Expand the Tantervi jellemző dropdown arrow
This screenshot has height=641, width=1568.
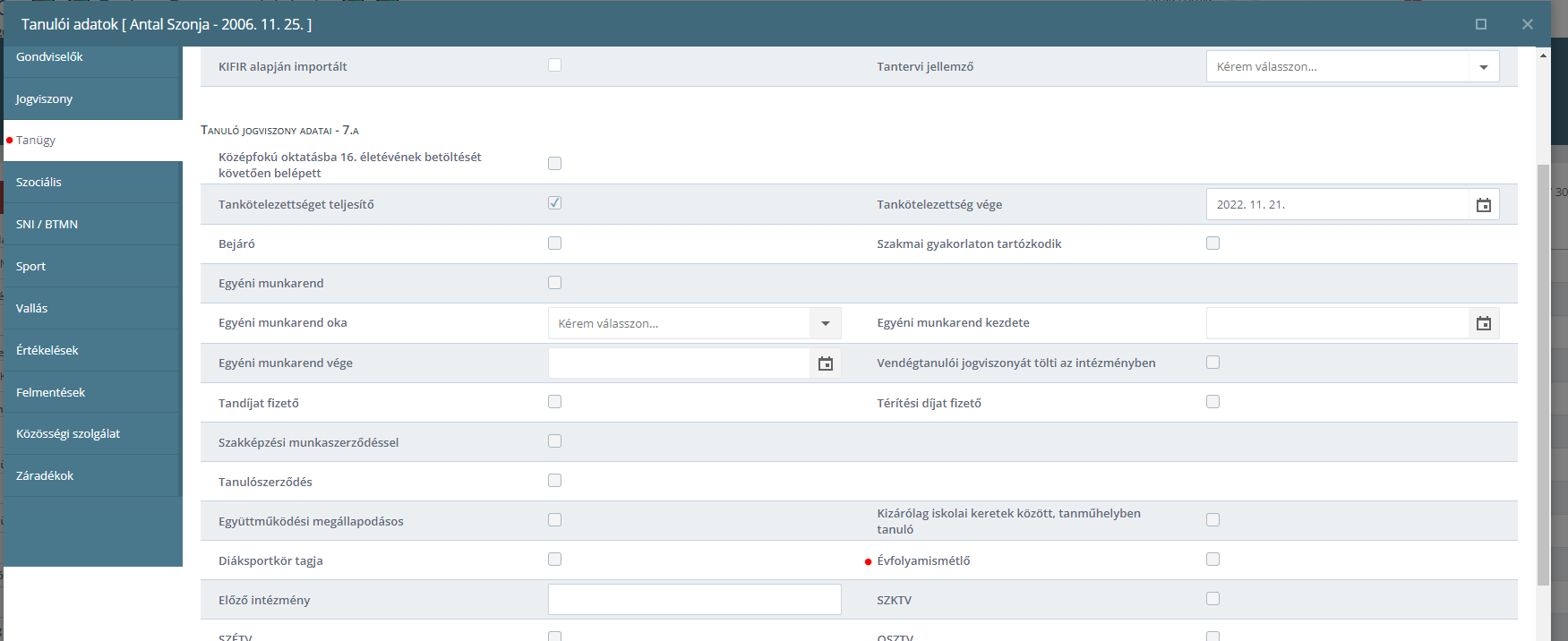pyautogui.click(x=1483, y=67)
